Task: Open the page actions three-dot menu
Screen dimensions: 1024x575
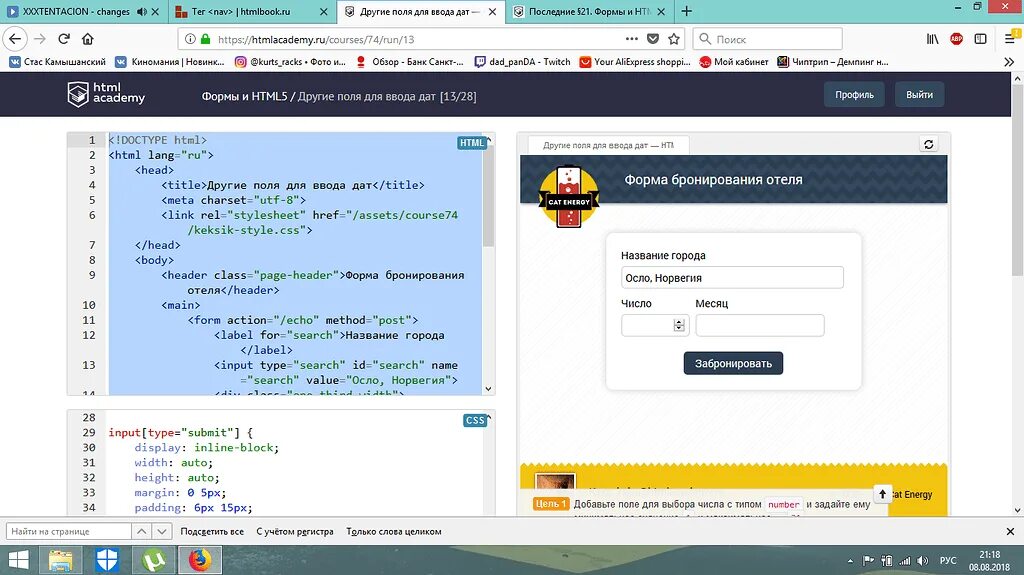Action: click(x=632, y=39)
